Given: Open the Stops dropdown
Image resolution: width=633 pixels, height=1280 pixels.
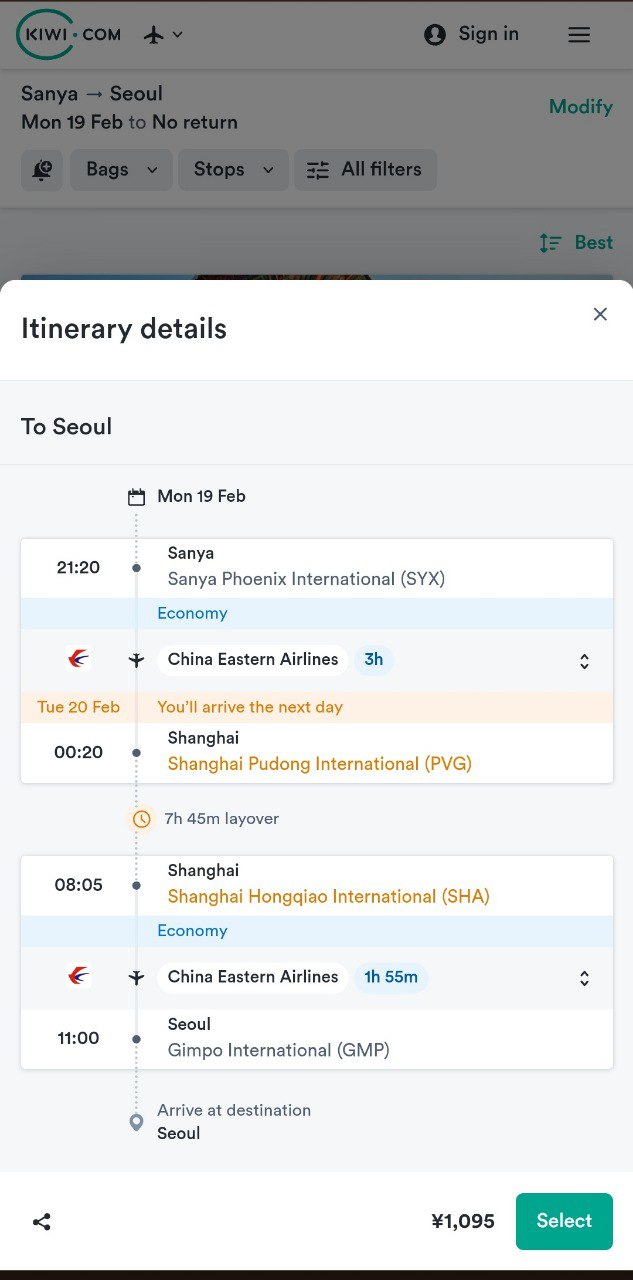Looking at the screenshot, I should pos(233,170).
